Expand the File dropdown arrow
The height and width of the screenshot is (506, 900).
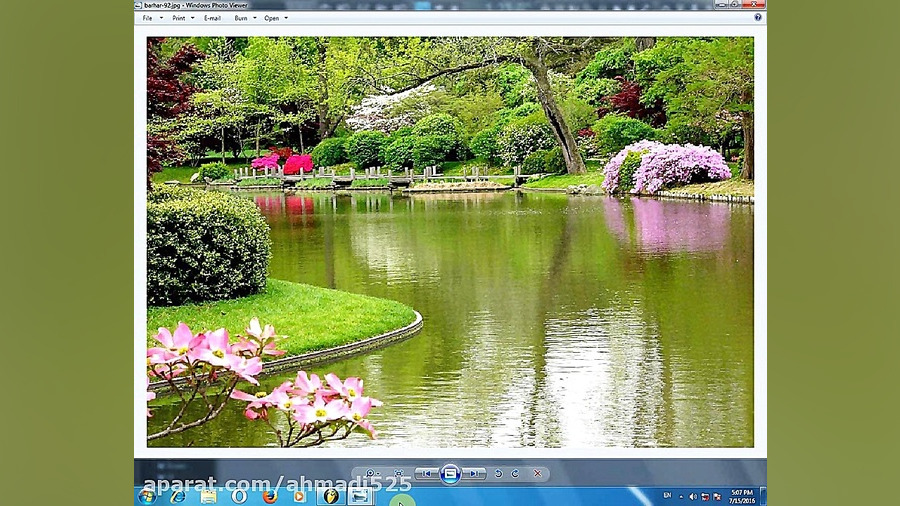pos(161,18)
